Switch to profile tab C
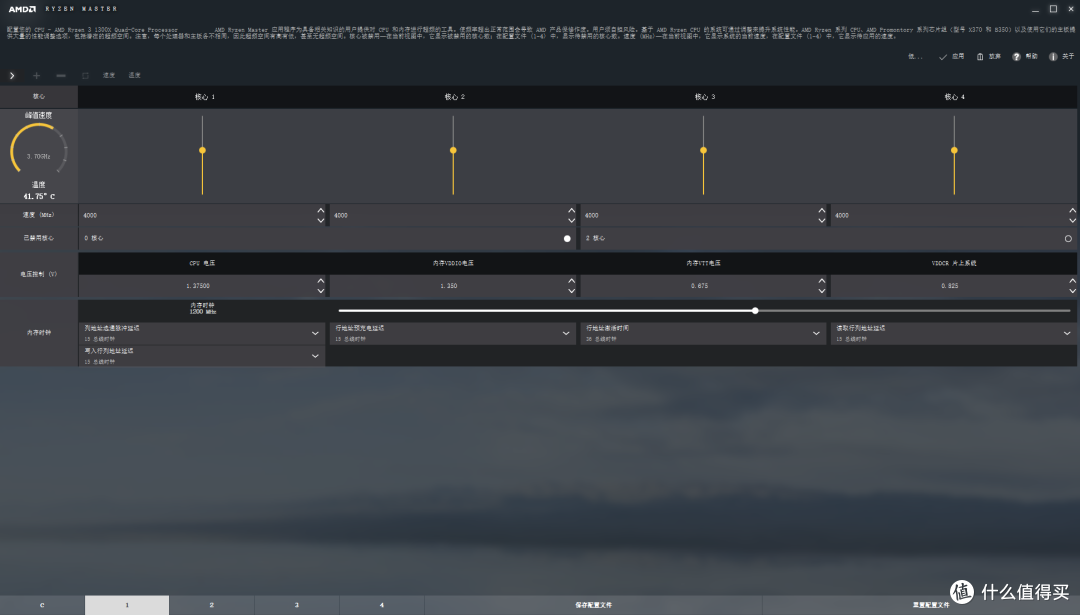 42,605
